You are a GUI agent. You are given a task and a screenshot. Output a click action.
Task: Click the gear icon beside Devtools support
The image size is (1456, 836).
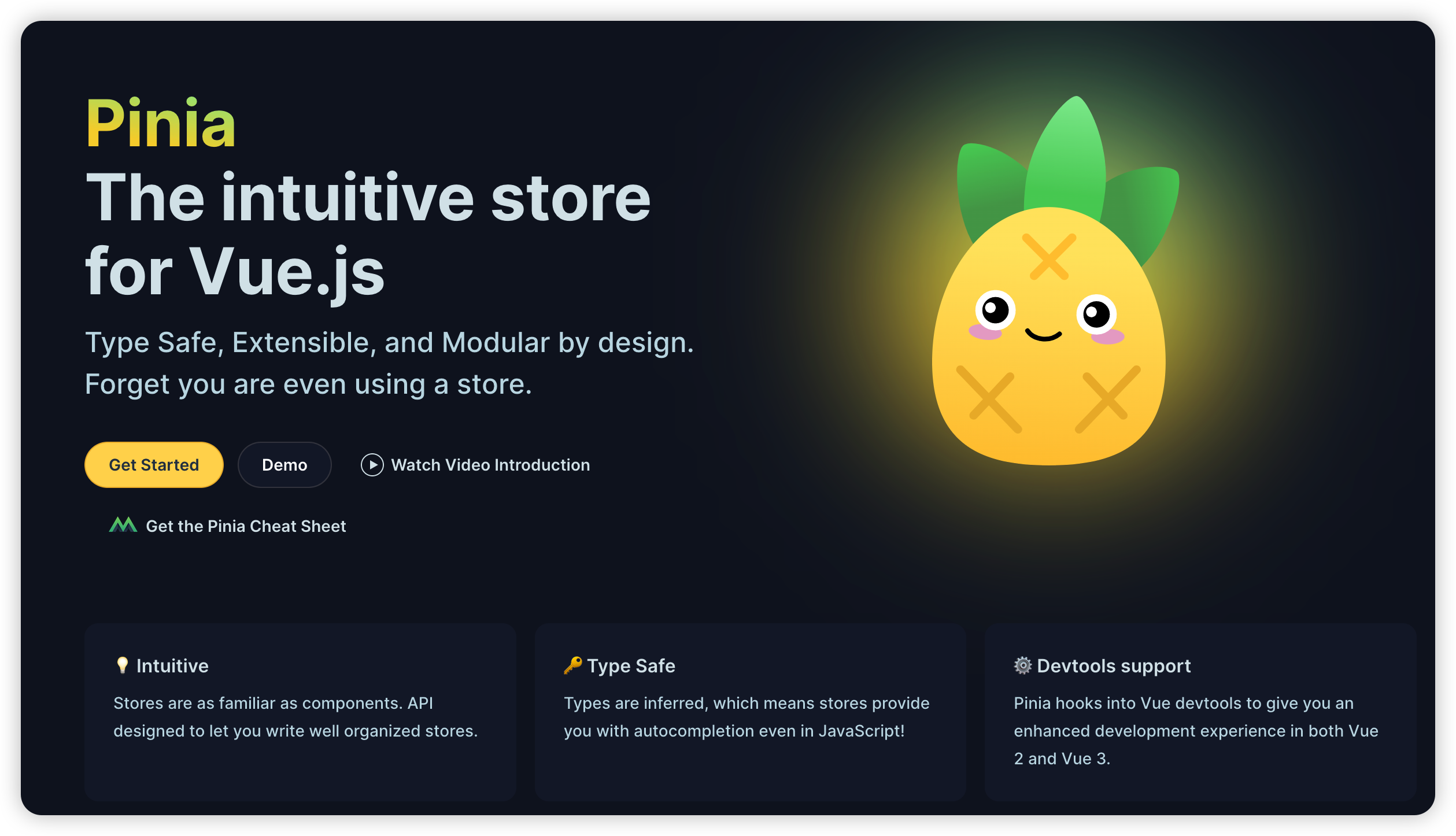pos(1022,665)
